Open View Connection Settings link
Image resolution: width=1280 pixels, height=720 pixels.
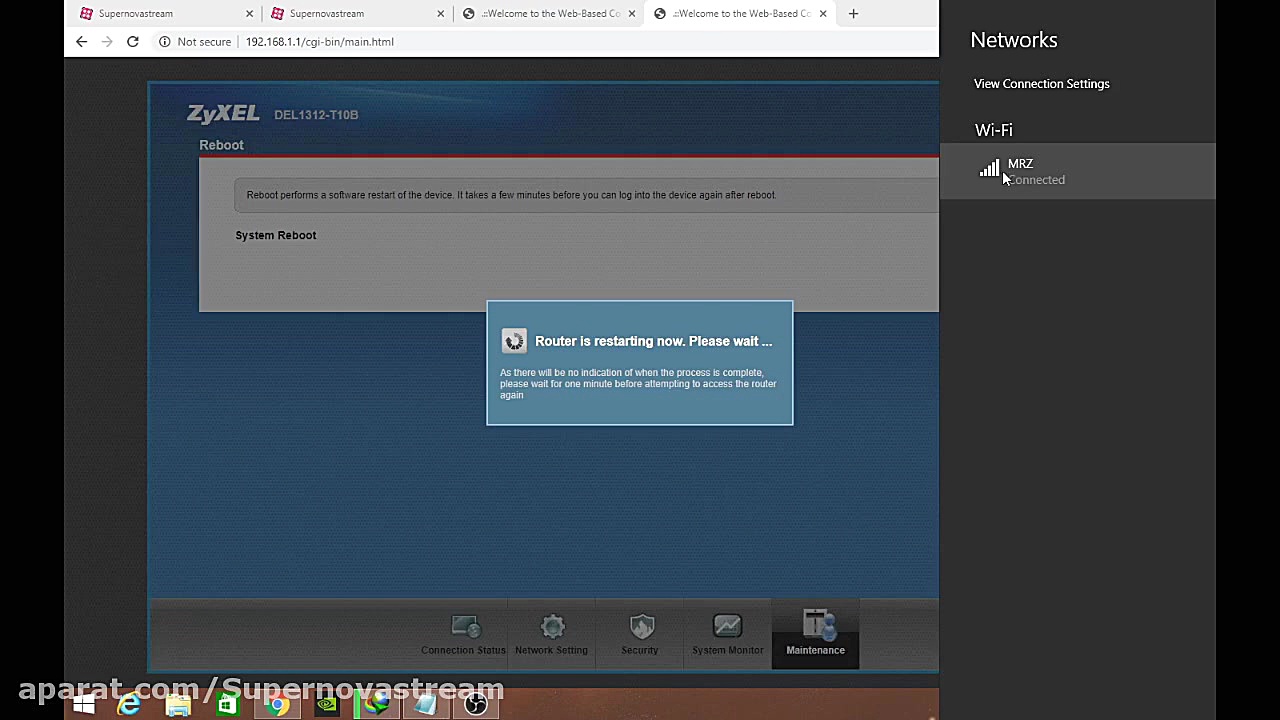(1041, 84)
